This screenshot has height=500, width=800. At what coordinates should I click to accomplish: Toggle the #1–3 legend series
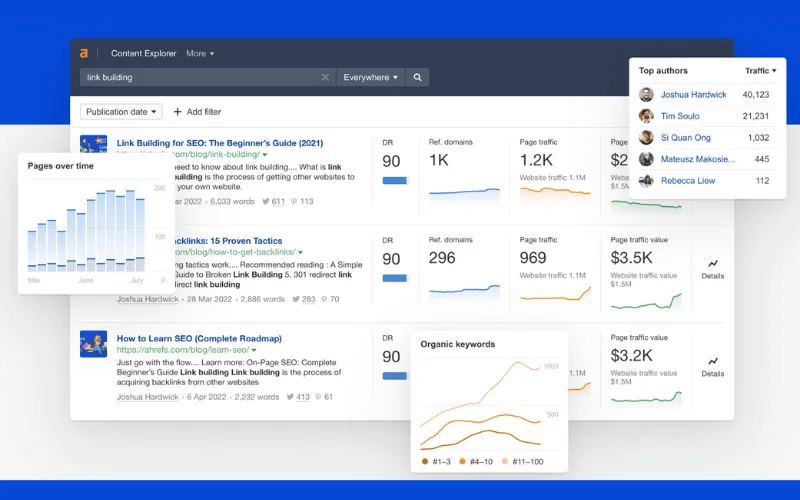pos(436,462)
